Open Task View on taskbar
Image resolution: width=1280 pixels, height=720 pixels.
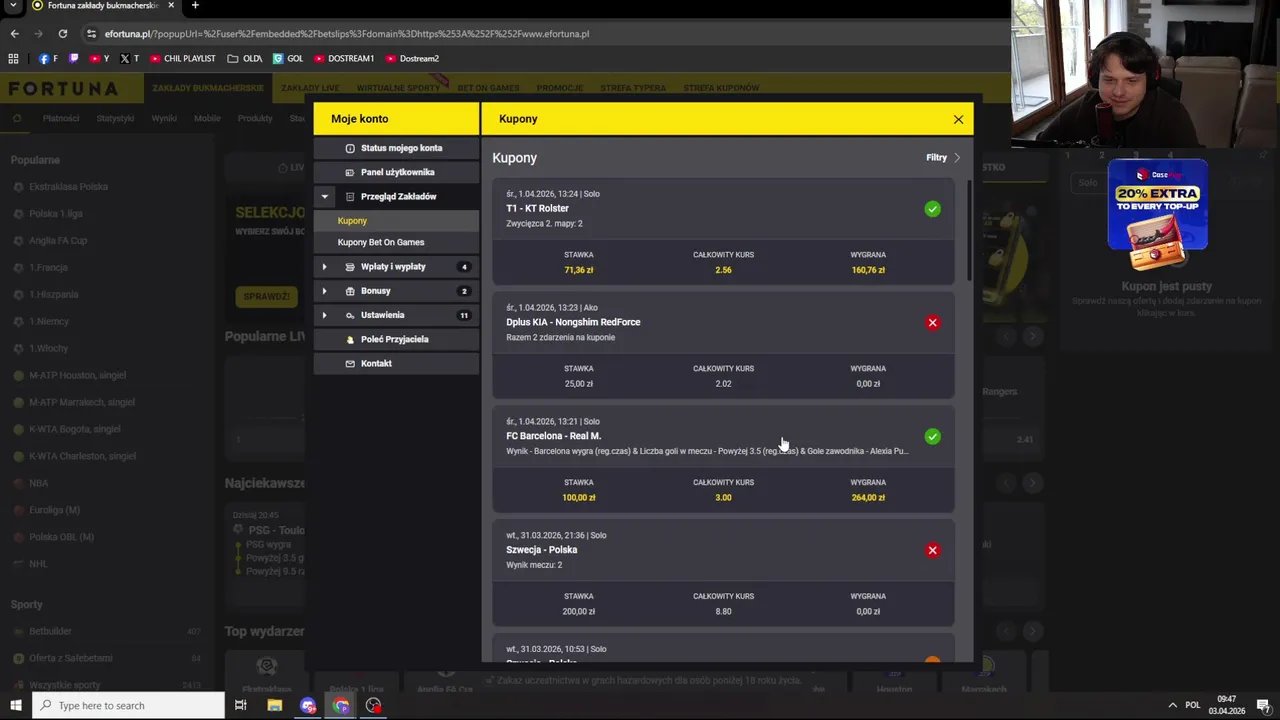coord(240,706)
